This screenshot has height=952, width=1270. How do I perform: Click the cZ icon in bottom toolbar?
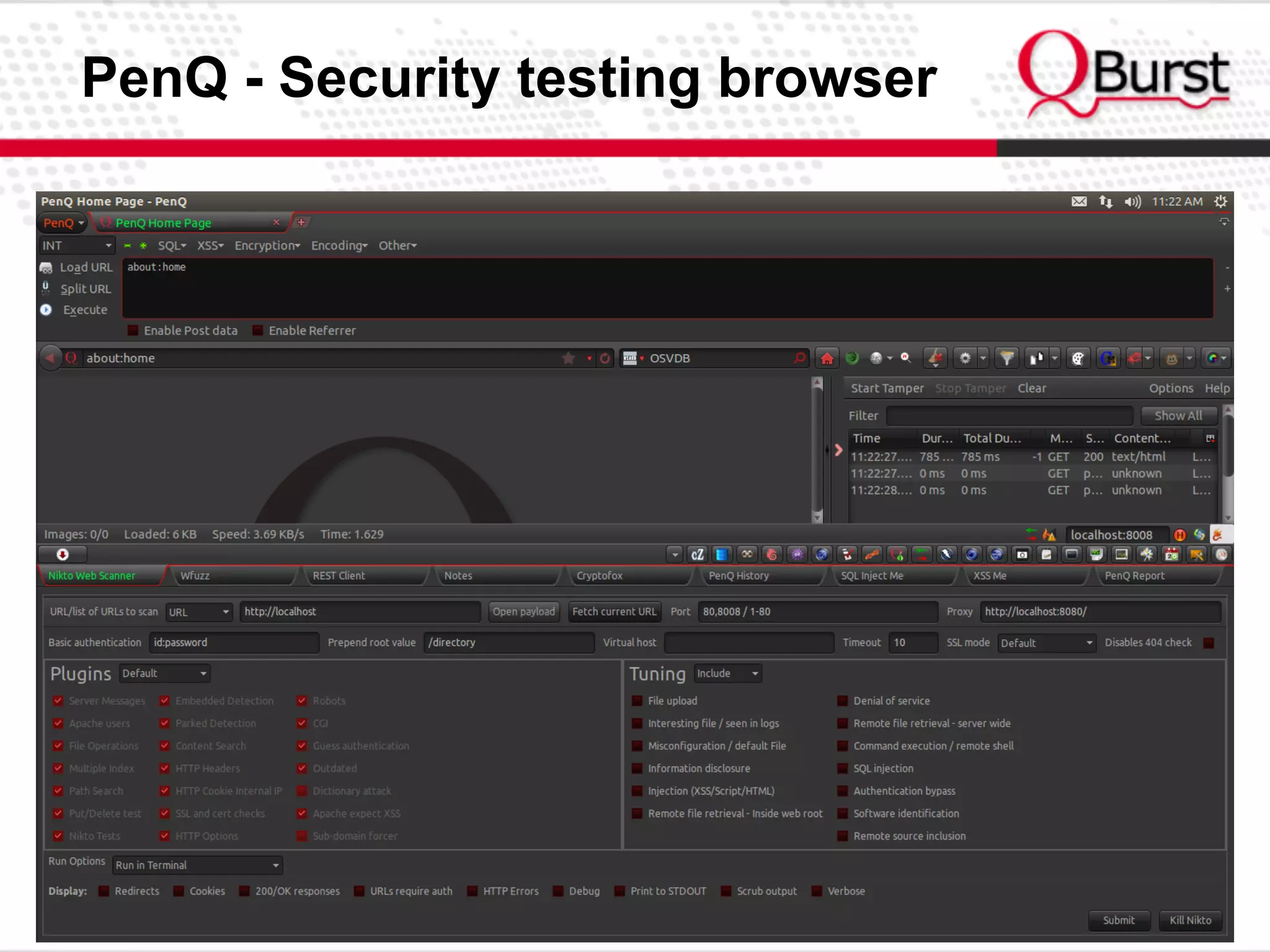[698, 555]
